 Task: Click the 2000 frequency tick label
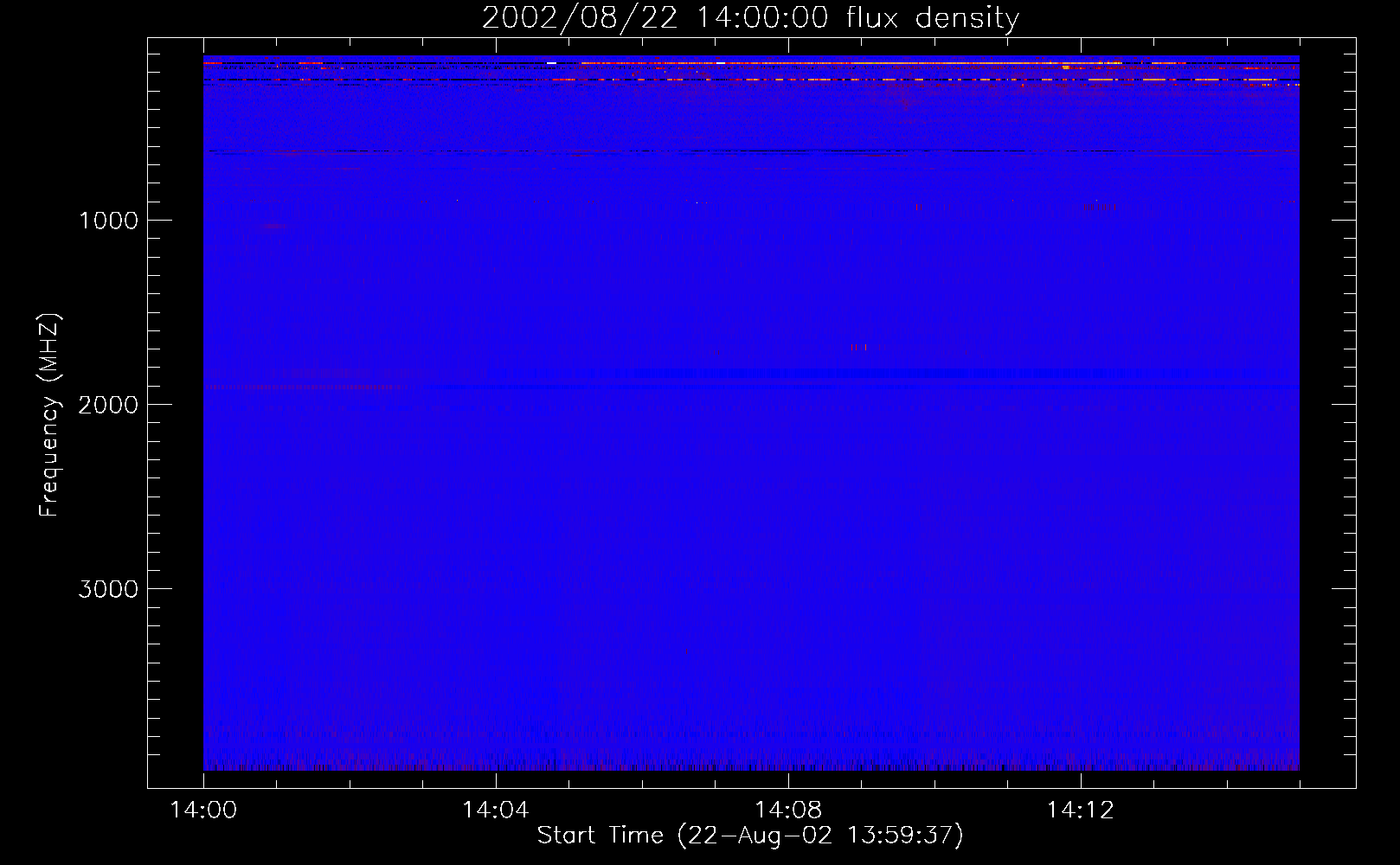click(108, 405)
